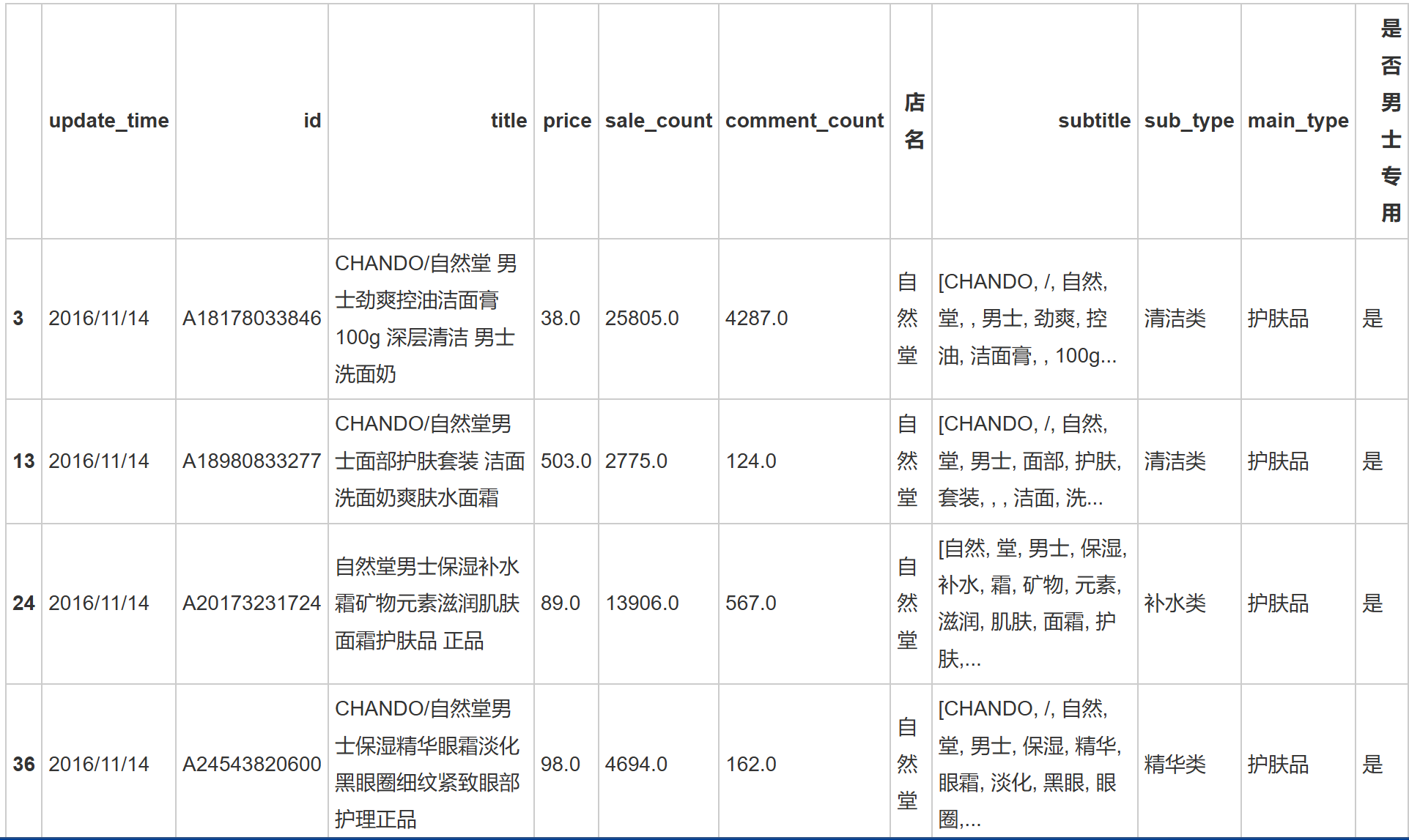This screenshot has height=840, width=1409.
Task: Click the sub_type column header
Action: (x=1189, y=121)
